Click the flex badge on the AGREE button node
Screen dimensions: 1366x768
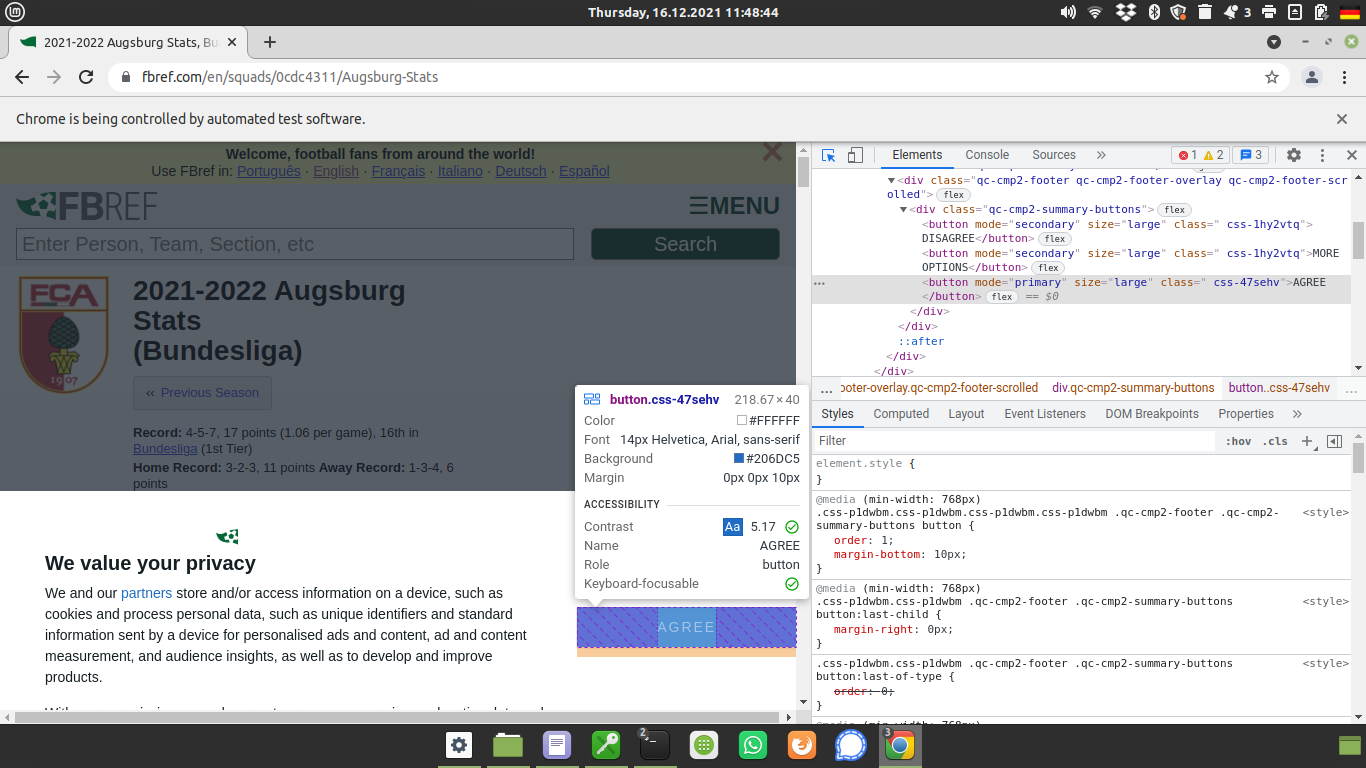click(x=1002, y=297)
